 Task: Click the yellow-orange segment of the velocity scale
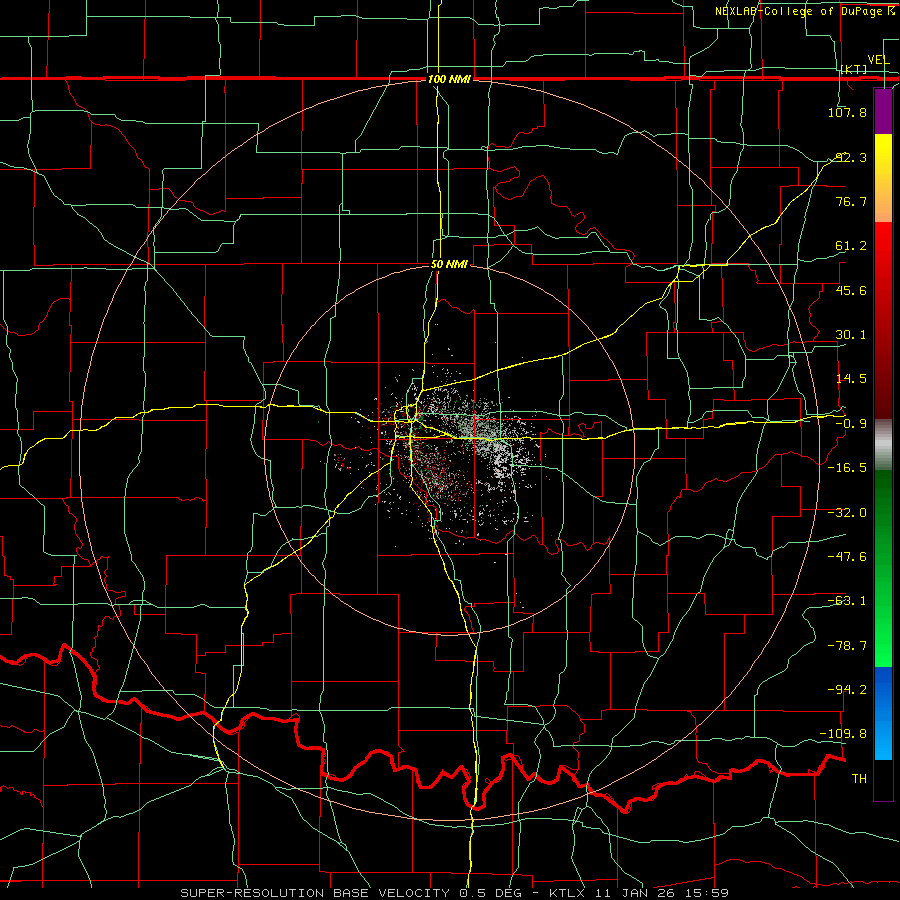[x=883, y=178]
